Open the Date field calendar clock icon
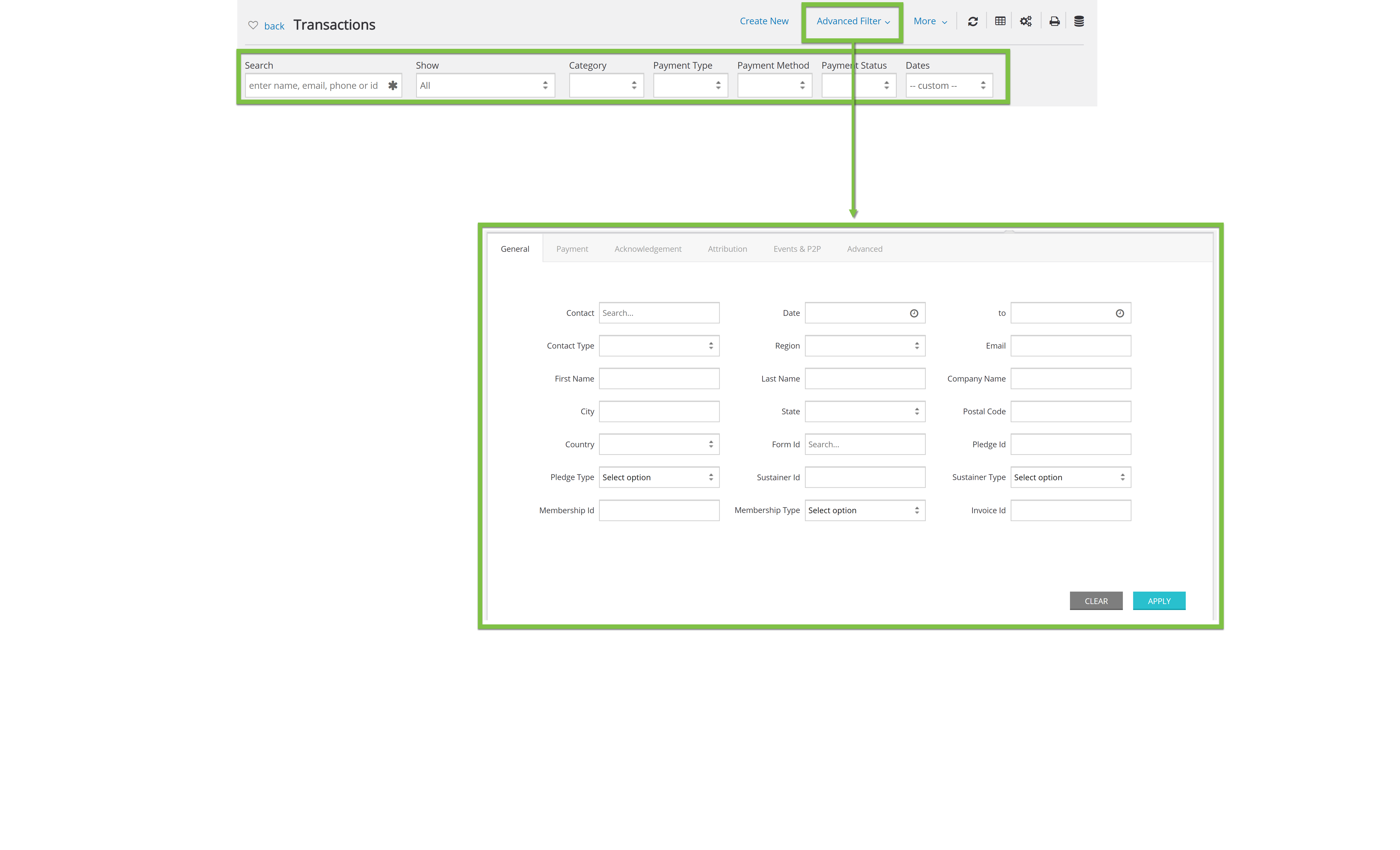Viewport: 1400px width, 850px height. click(x=914, y=313)
